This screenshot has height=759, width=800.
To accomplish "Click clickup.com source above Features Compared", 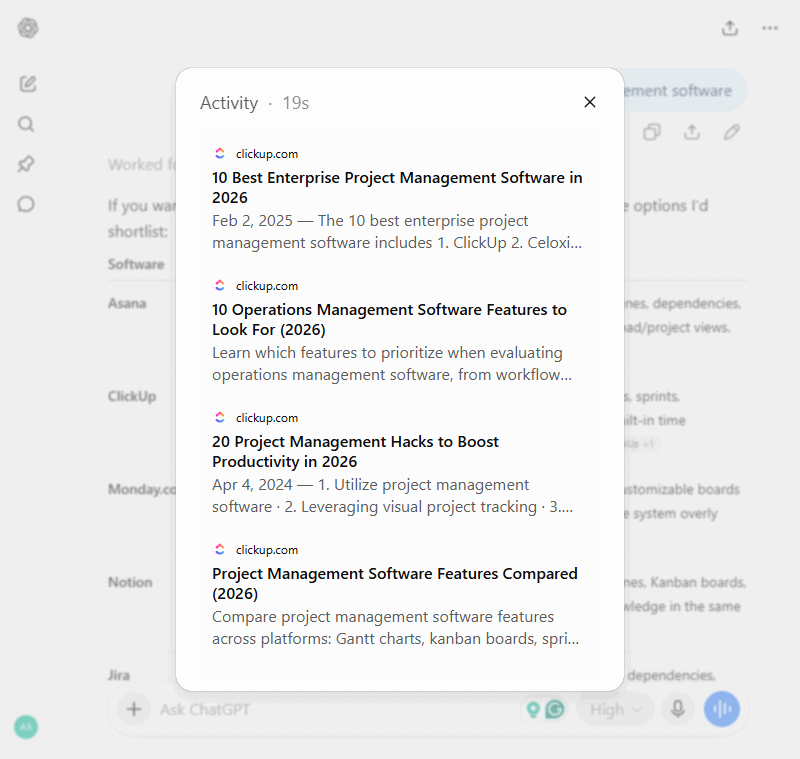I will [267, 550].
